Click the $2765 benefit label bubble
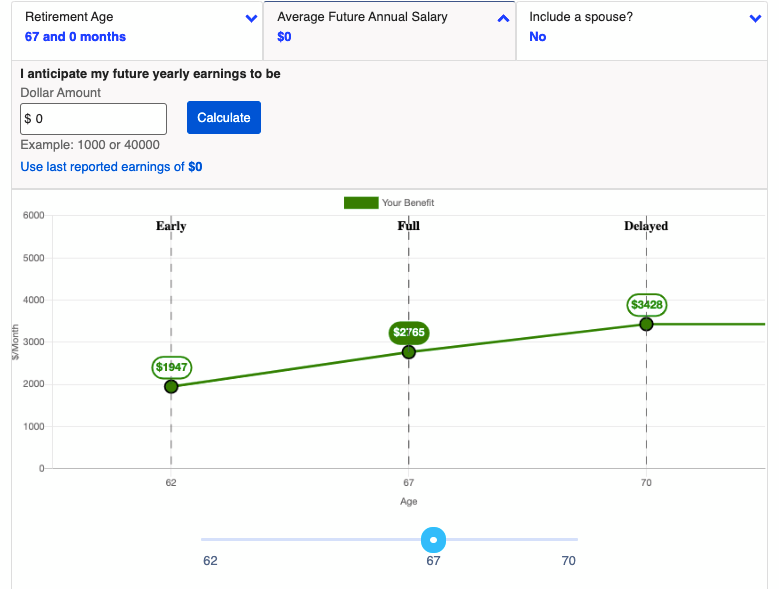The image size is (779, 589). coord(409,332)
